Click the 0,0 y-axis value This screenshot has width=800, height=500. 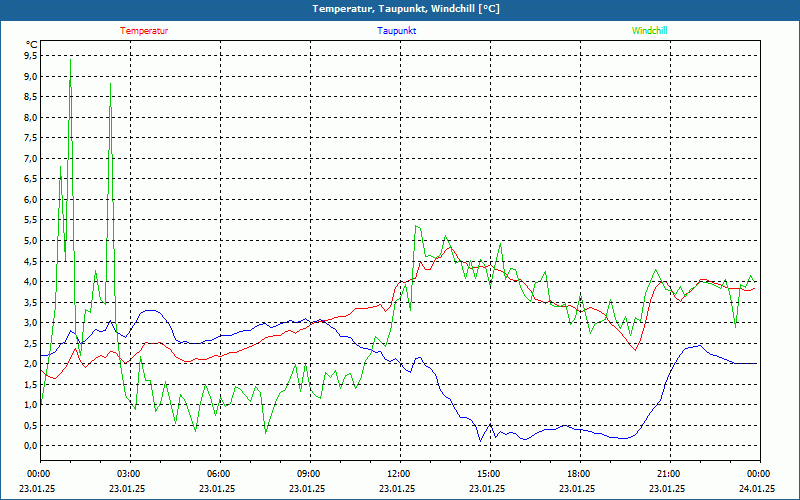pyautogui.click(x=31, y=445)
